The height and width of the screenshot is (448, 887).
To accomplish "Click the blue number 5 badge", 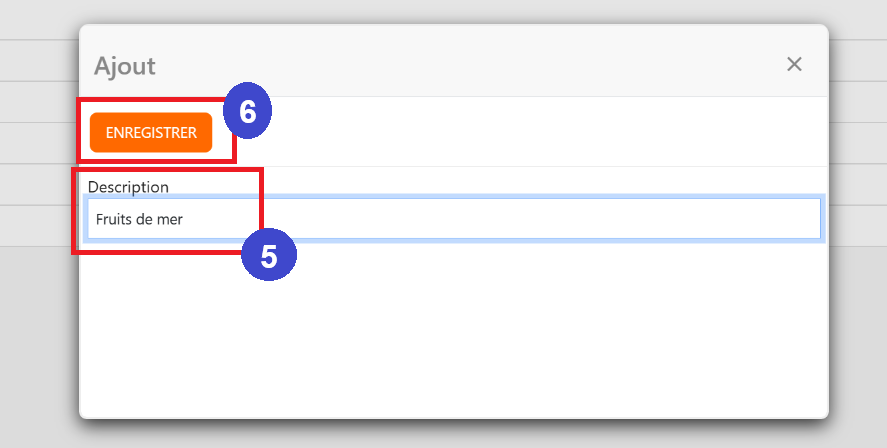I will pos(269,255).
